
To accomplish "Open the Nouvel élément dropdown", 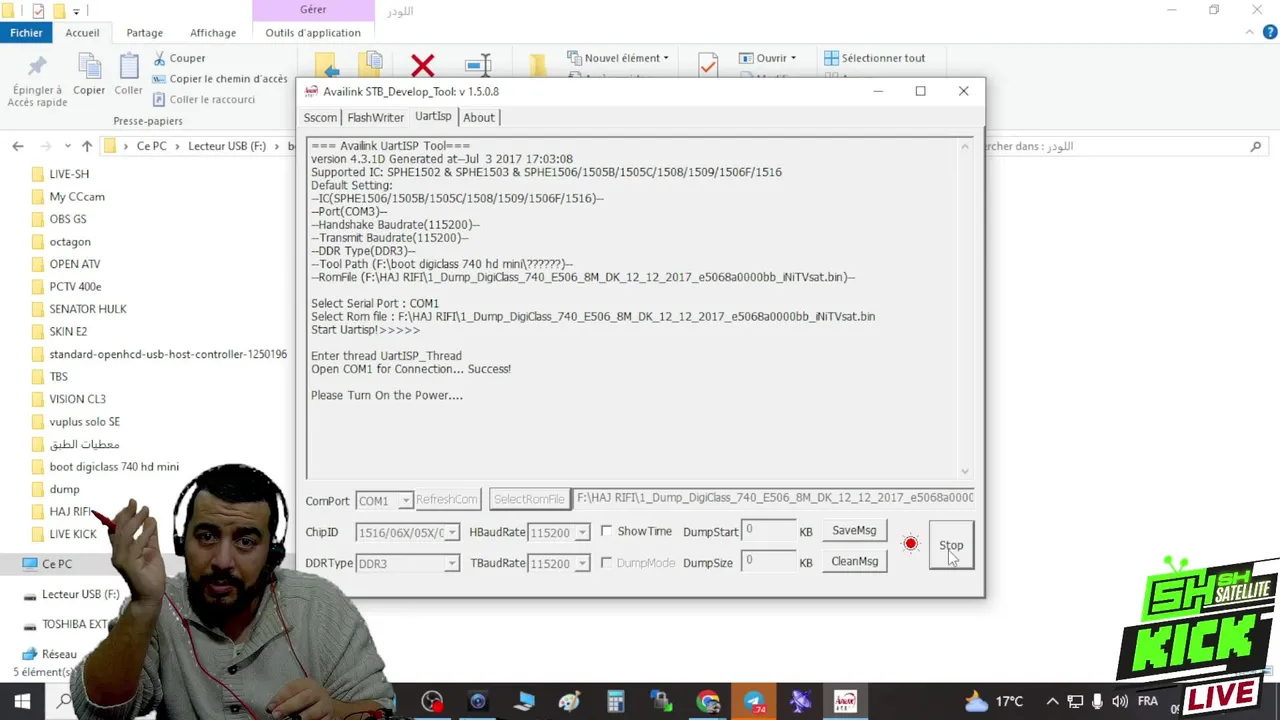I will [x=618, y=58].
